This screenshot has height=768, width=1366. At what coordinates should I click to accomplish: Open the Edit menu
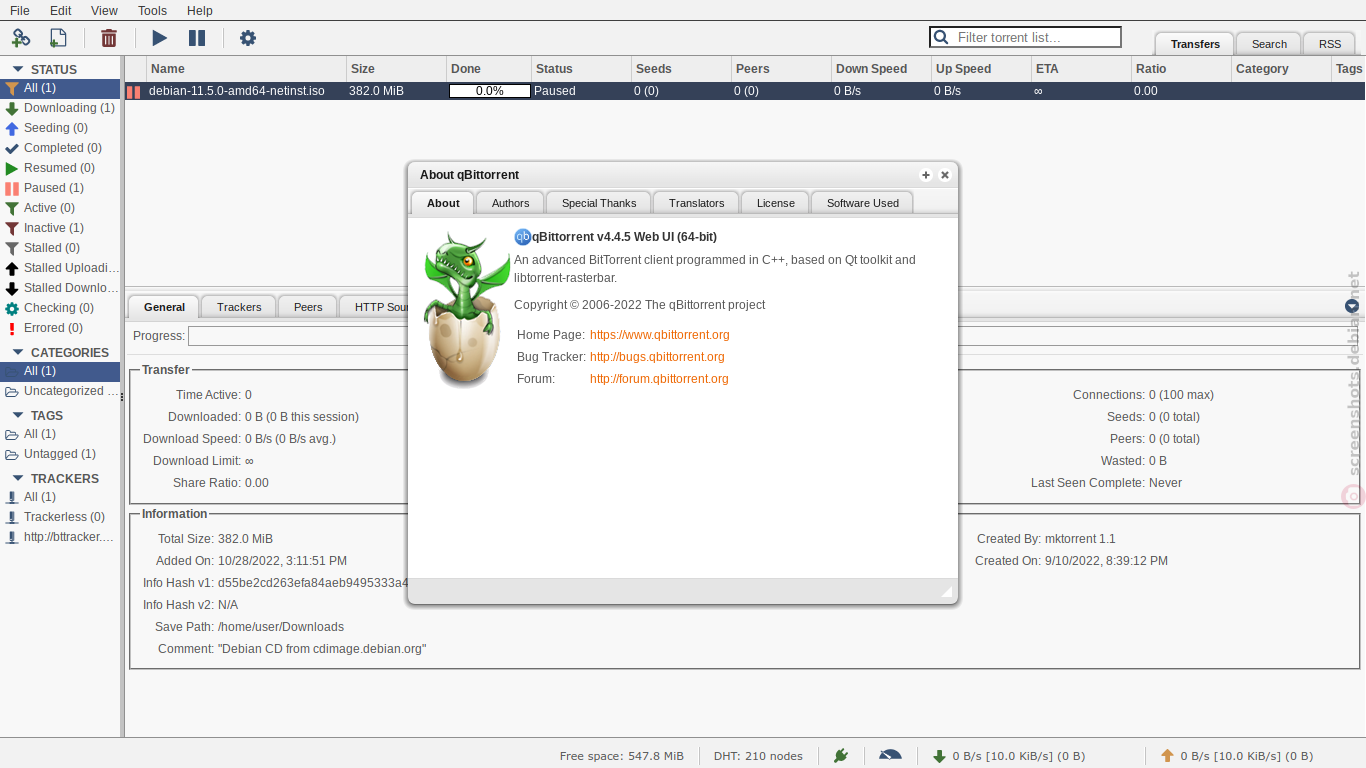coord(61,10)
